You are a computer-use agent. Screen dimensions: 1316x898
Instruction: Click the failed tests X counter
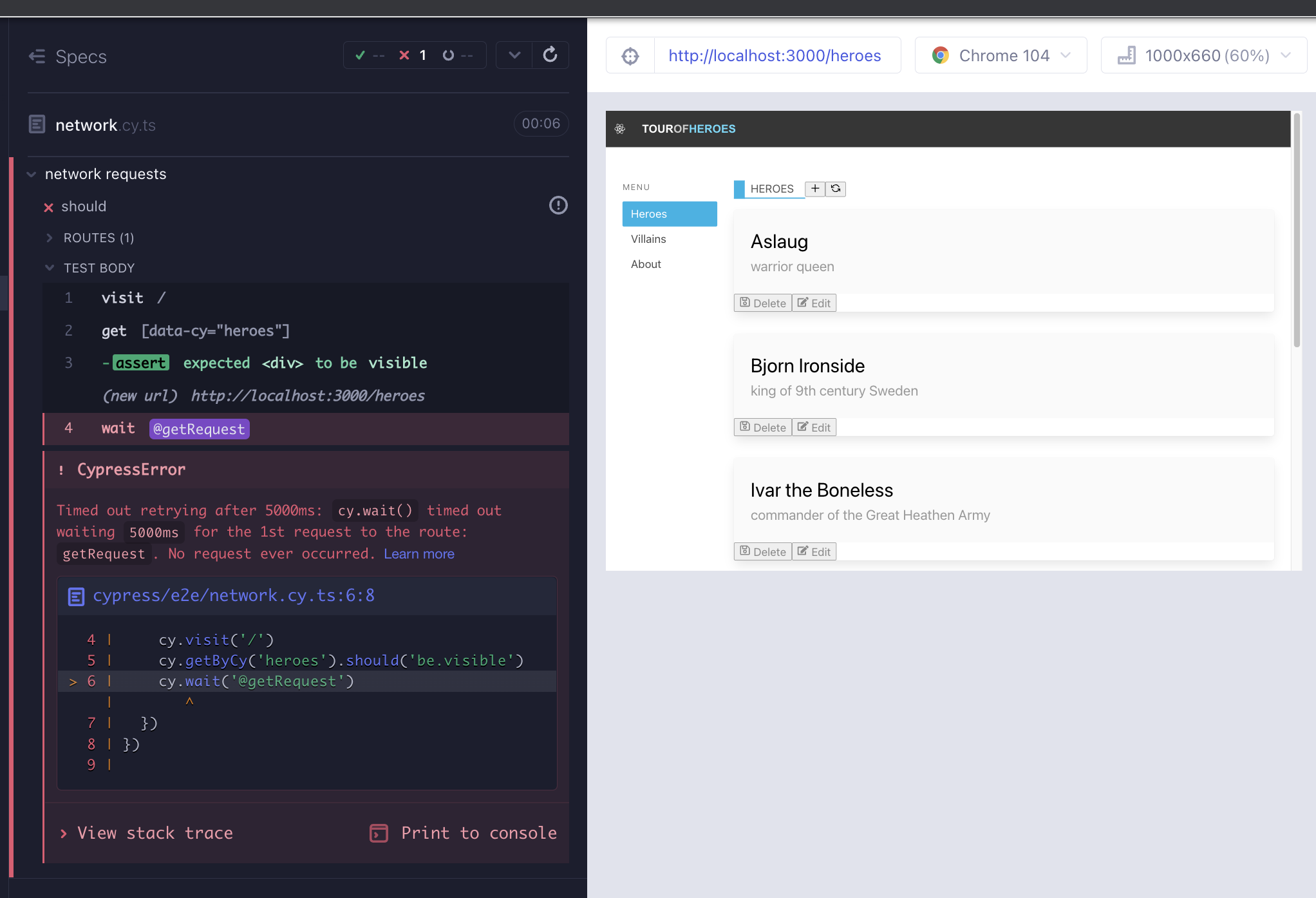[412, 55]
